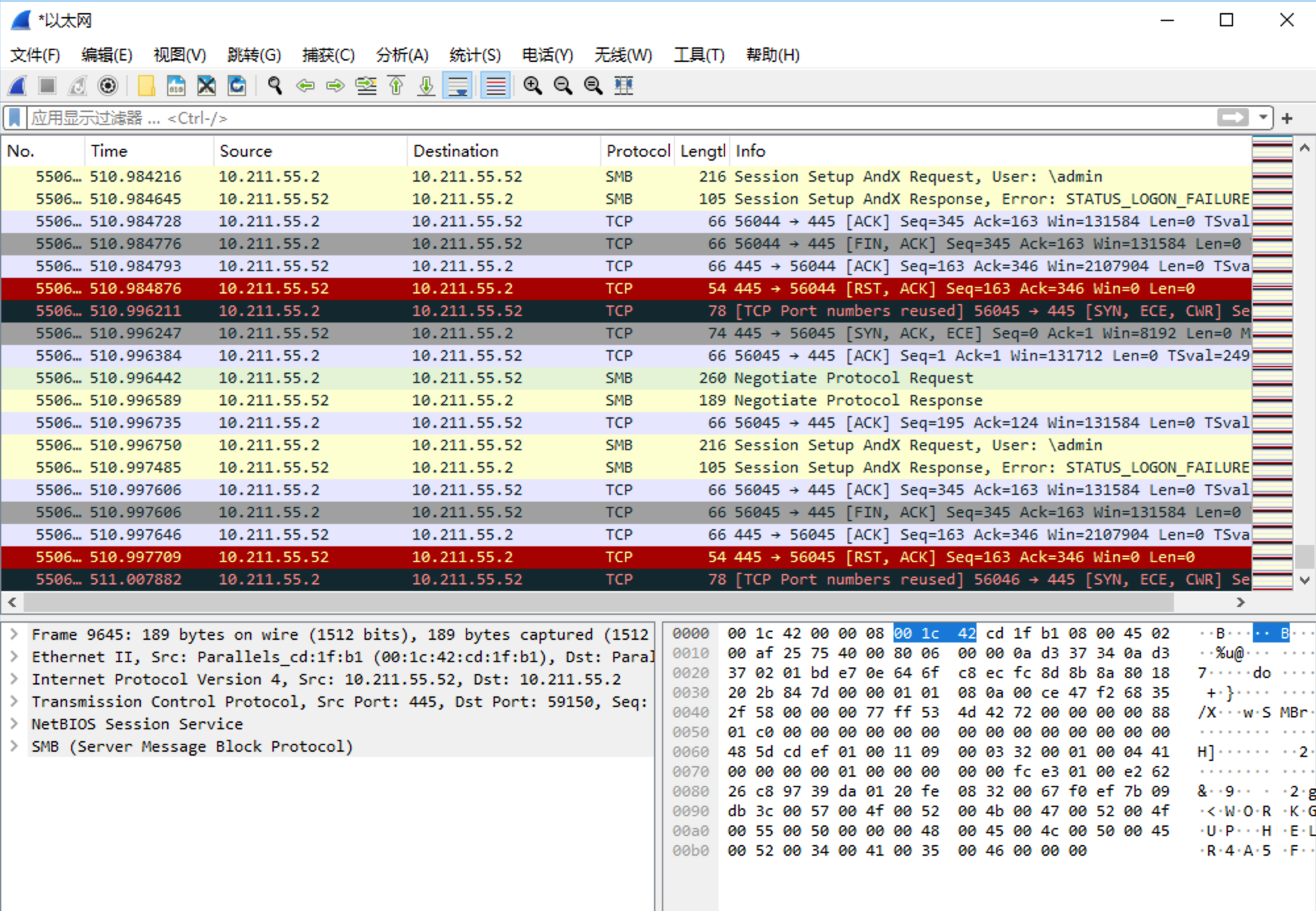Open the filter history dropdown arrow
Screen dimensions: 1316x911
(x=1263, y=118)
